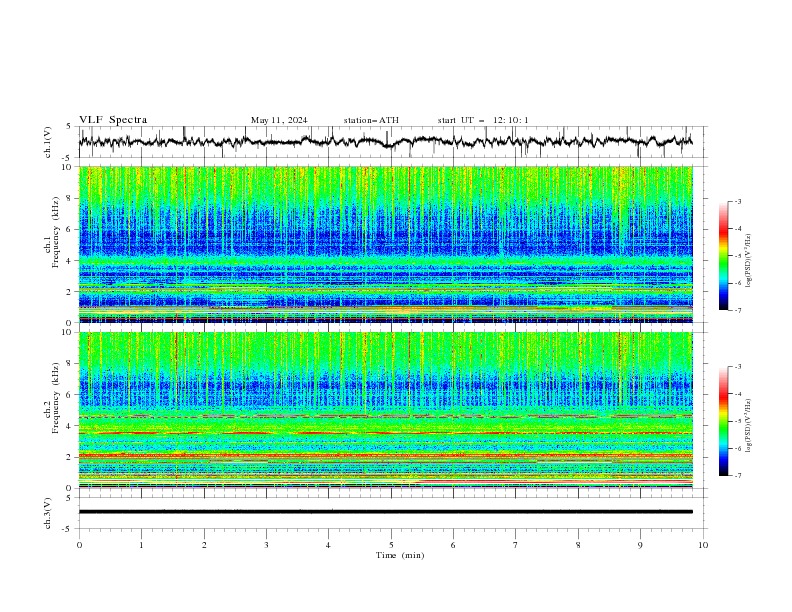The image size is (792, 612).
Task: Click the "-5" tick of ch.3(V) axis
Action: (68, 529)
